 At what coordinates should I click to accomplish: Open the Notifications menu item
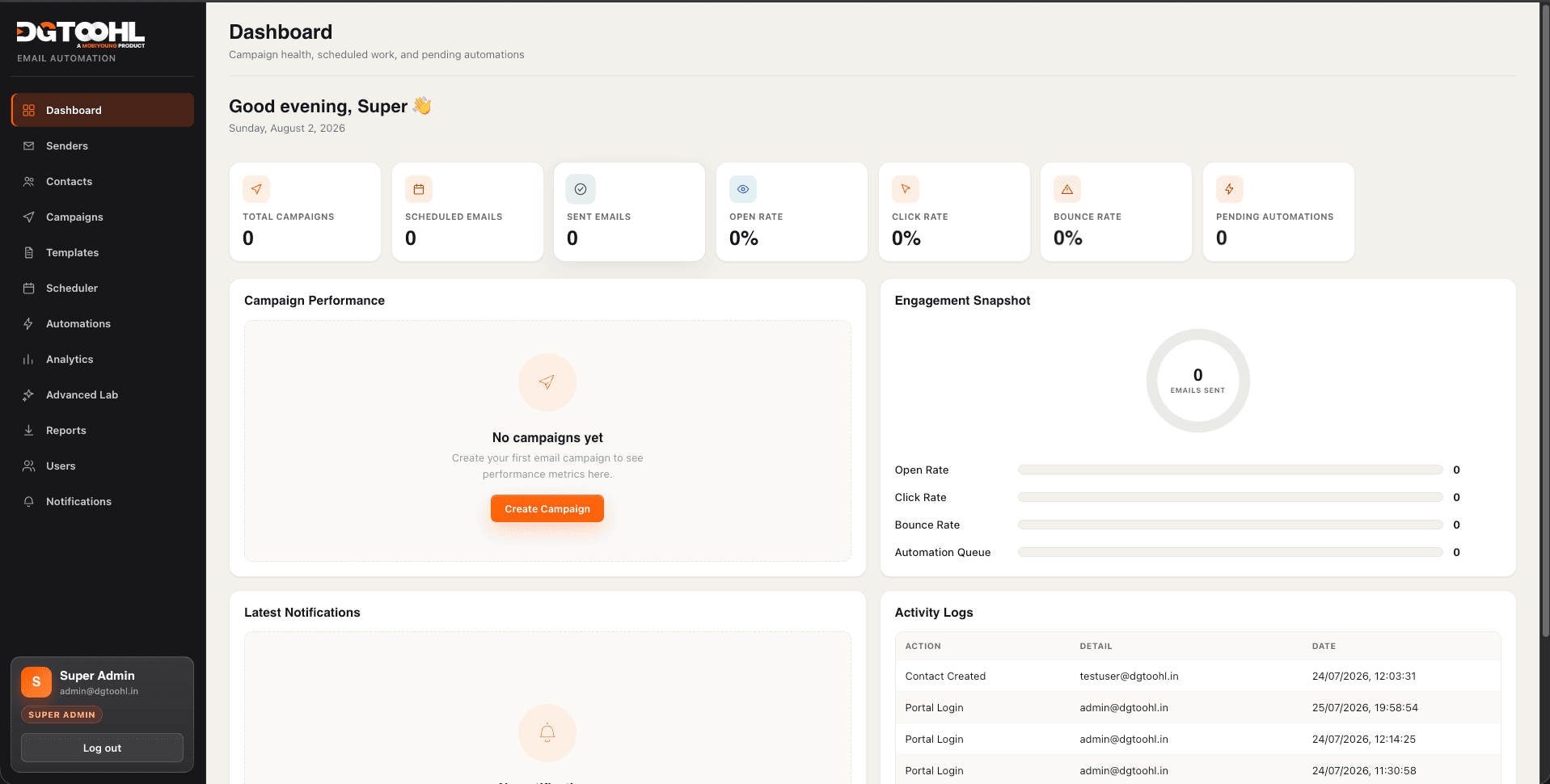(x=103, y=501)
